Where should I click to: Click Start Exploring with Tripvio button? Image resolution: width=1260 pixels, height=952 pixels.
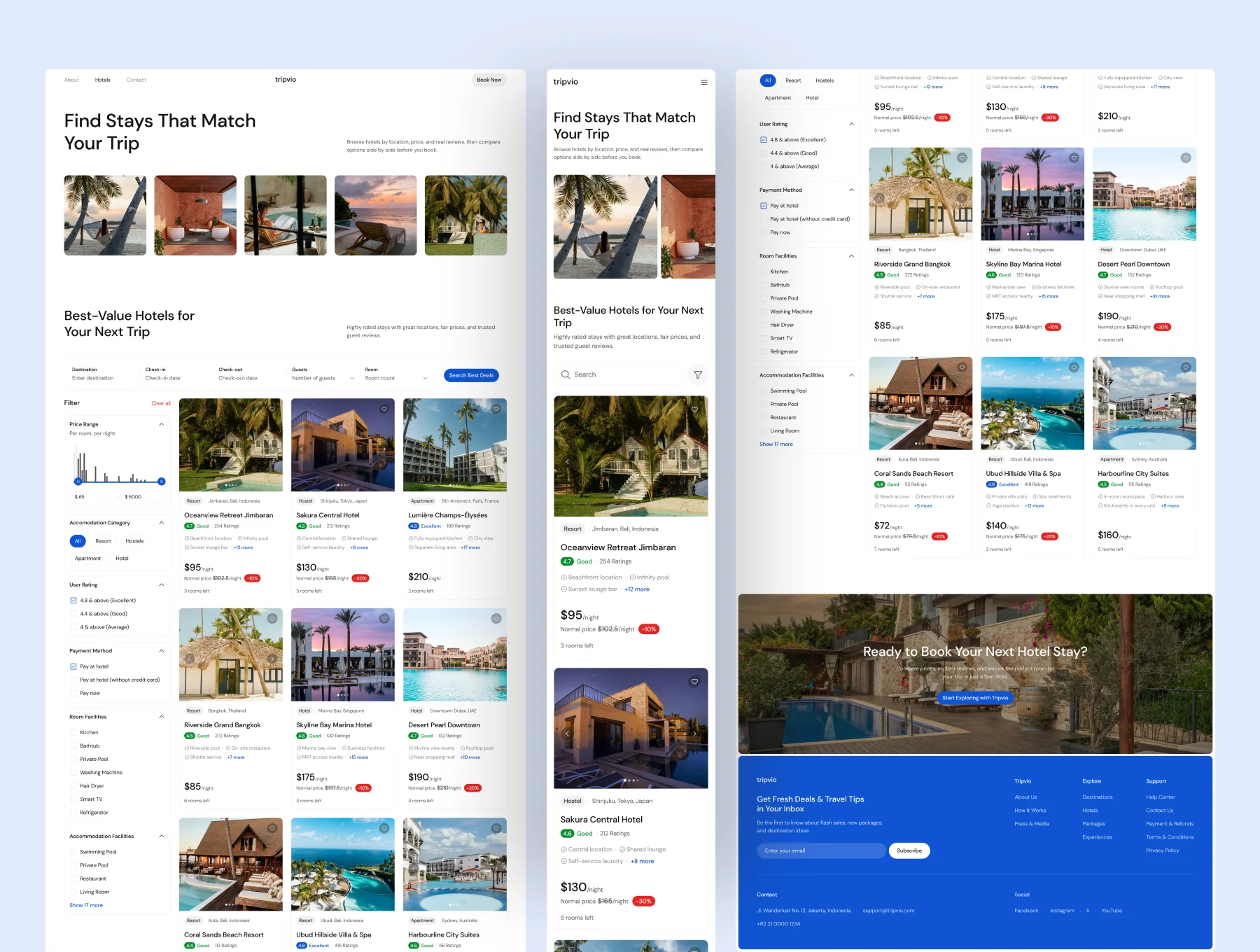pyautogui.click(x=975, y=698)
